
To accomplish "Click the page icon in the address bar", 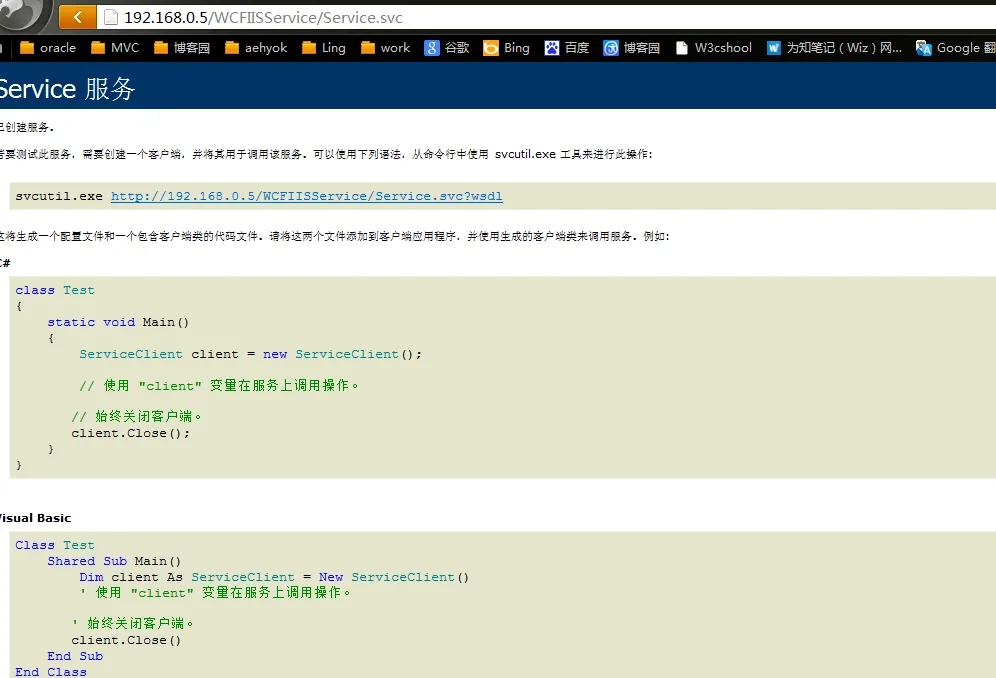I will pos(111,17).
